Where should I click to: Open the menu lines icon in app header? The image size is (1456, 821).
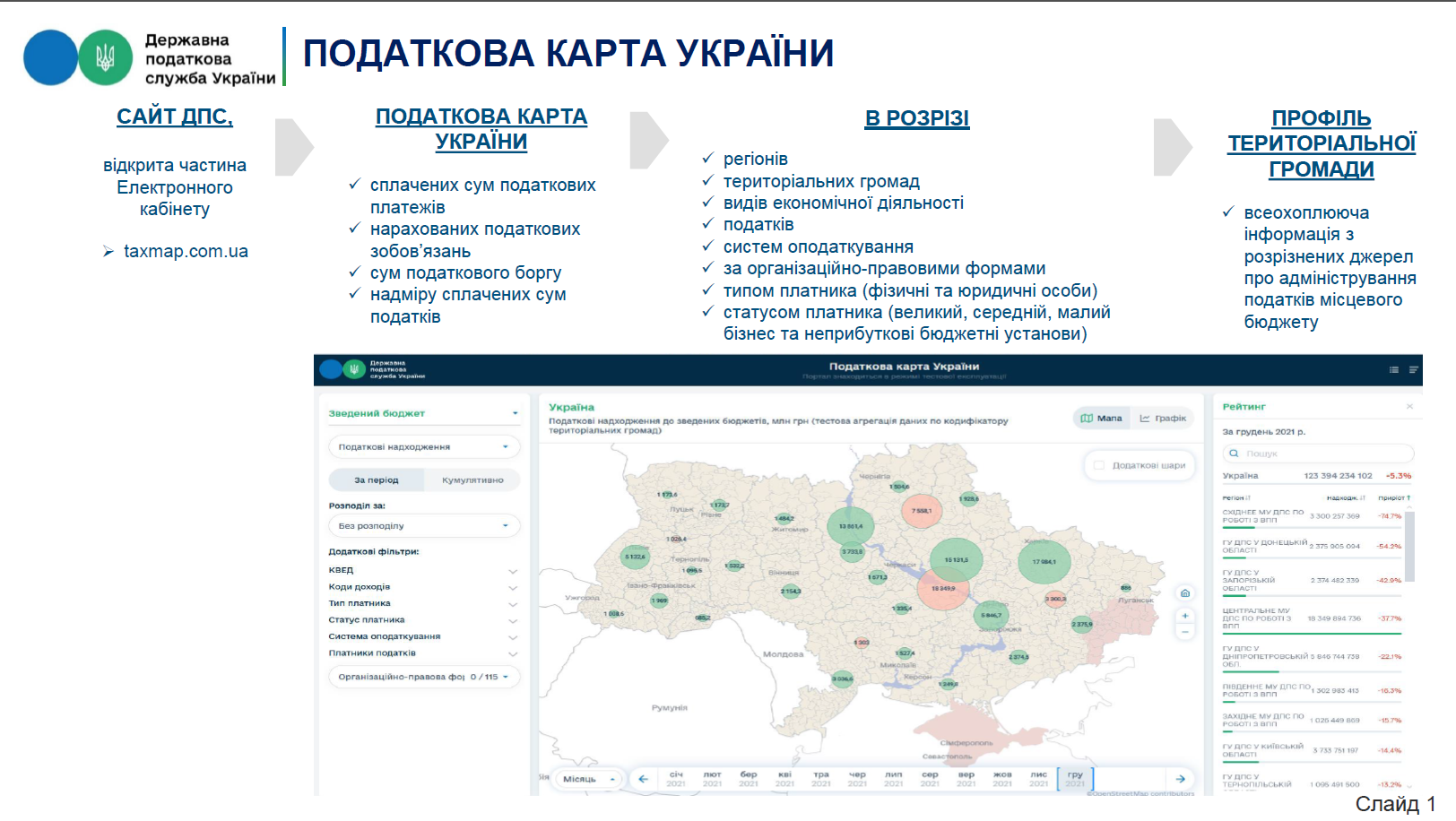[x=1413, y=369]
